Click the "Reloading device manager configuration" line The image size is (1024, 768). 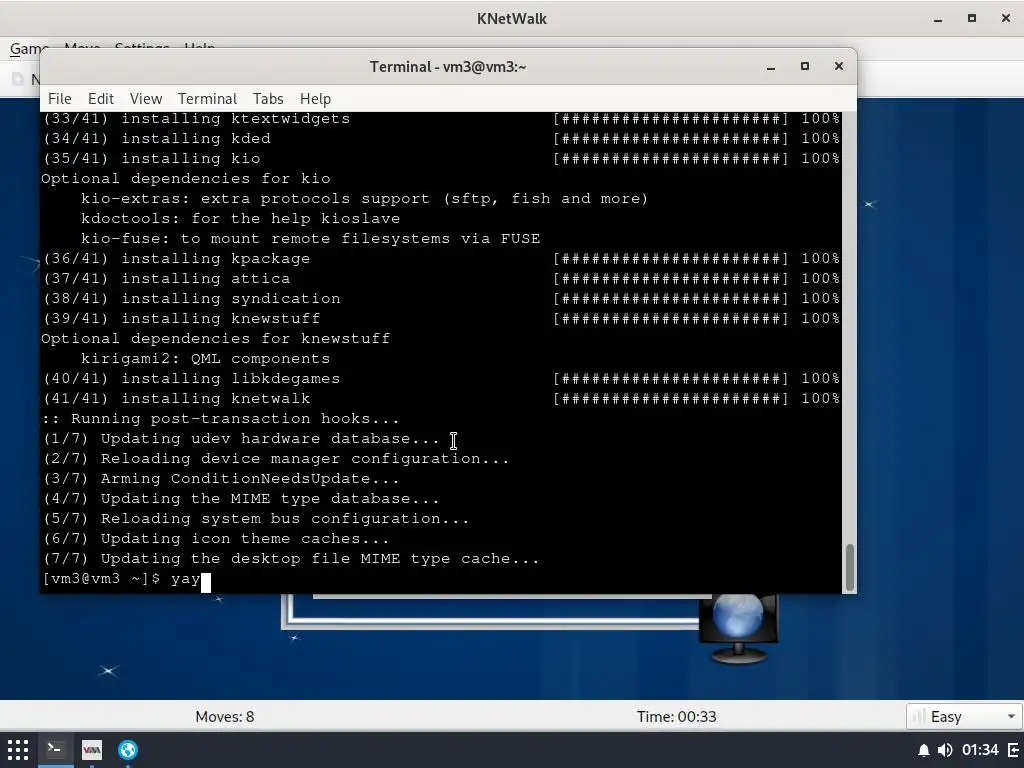pos(276,458)
